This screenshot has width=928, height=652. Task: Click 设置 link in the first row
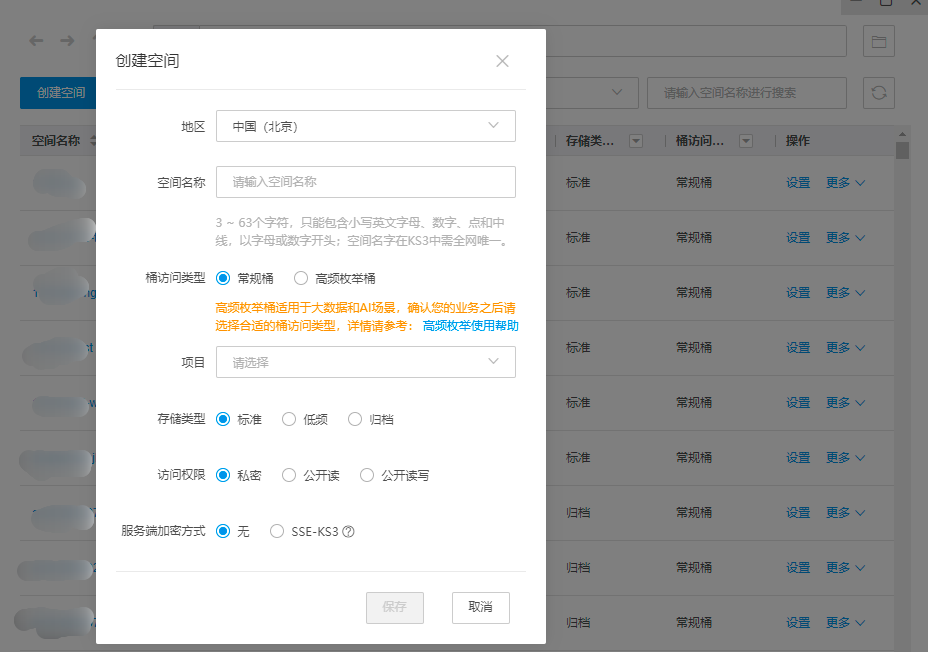[798, 182]
